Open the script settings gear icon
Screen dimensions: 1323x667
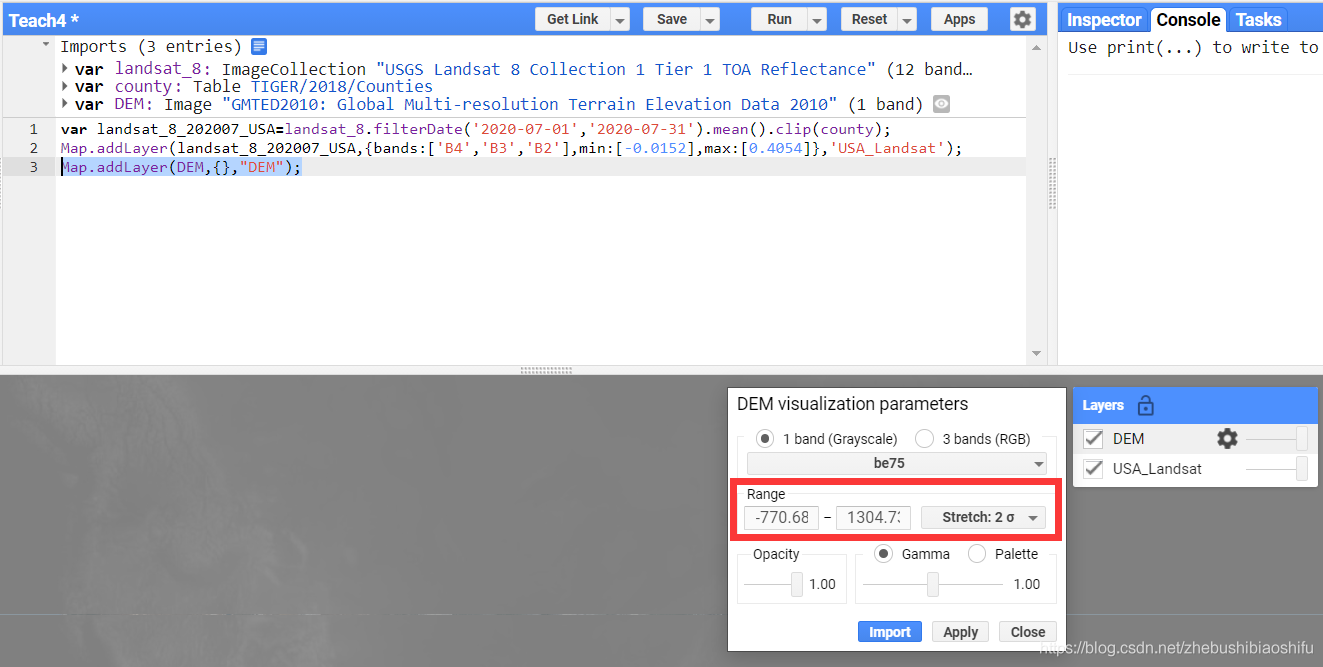[1021, 19]
